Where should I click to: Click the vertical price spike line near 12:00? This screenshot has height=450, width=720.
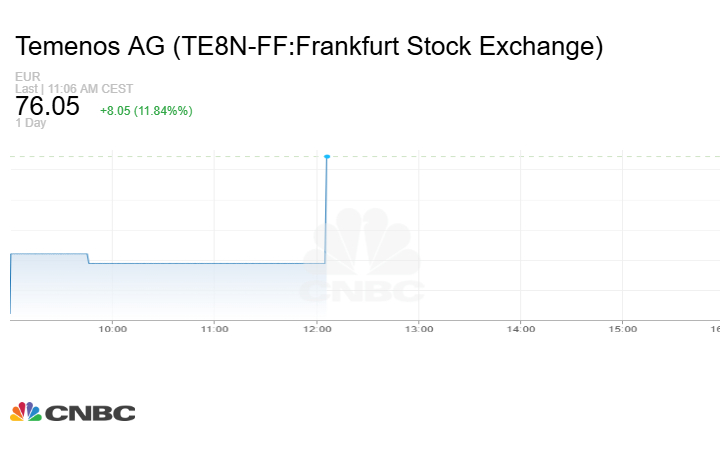tap(326, 210)
